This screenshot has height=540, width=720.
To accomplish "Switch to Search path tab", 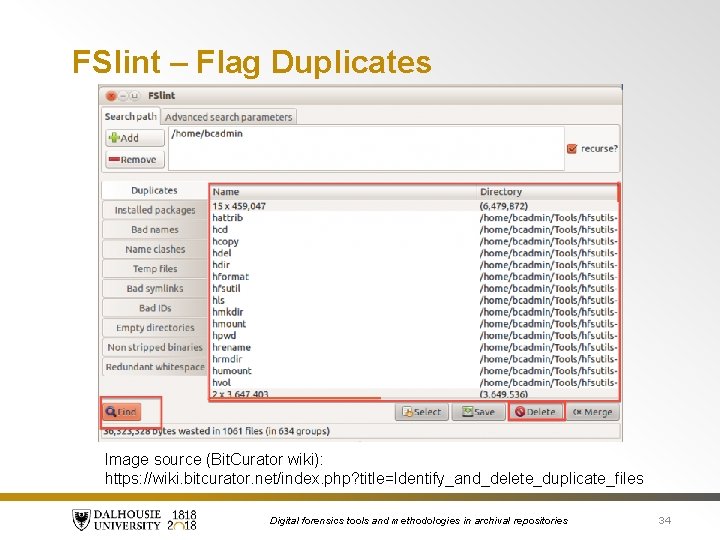I will click(x=130, y=117).
